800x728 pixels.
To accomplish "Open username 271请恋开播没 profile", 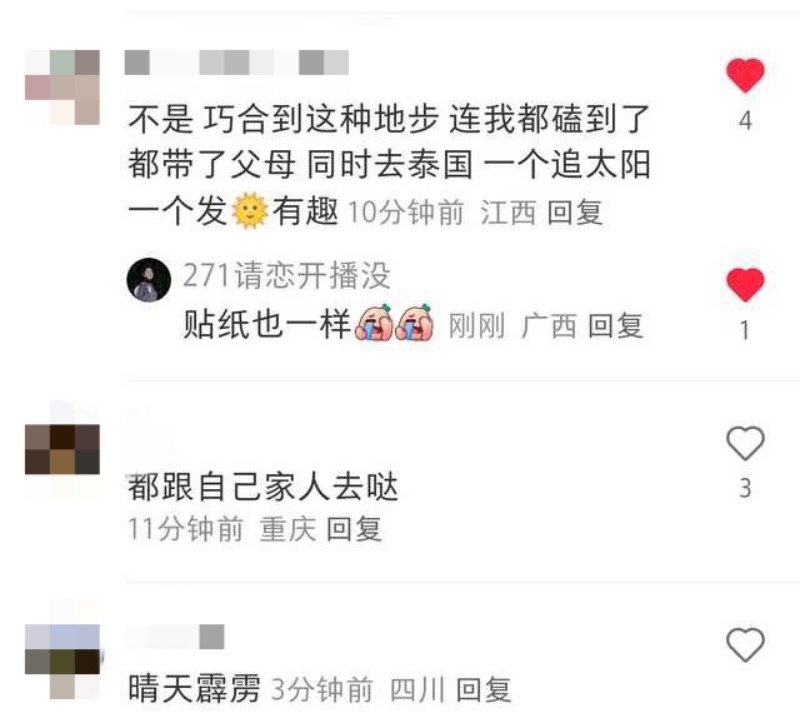I will click(287, 275).
